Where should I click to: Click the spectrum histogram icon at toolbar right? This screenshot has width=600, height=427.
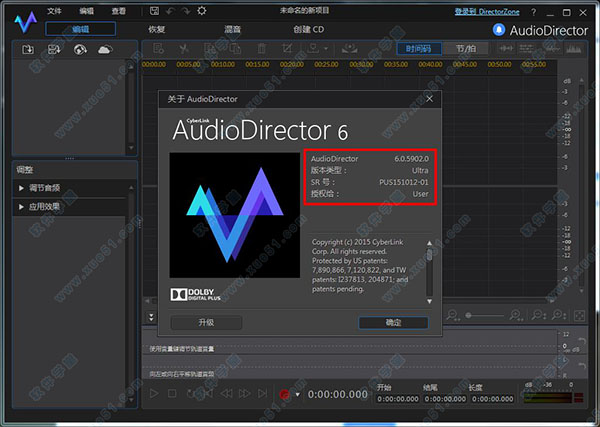[x=573, y=48]
